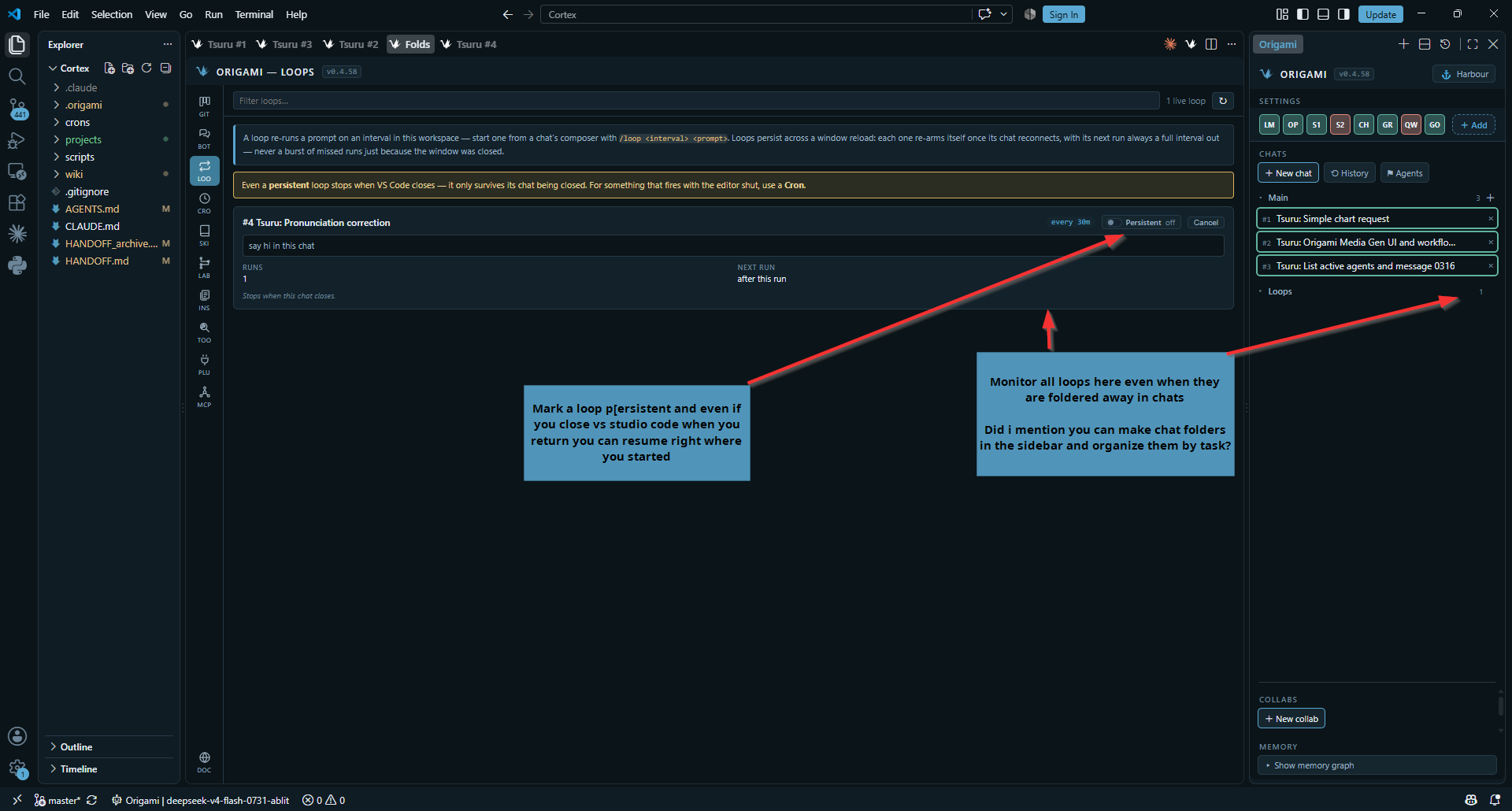The height and width of the screenshot is (811, 1512).
Task: Open the Harbour button
Action: tap(1464, 74)
